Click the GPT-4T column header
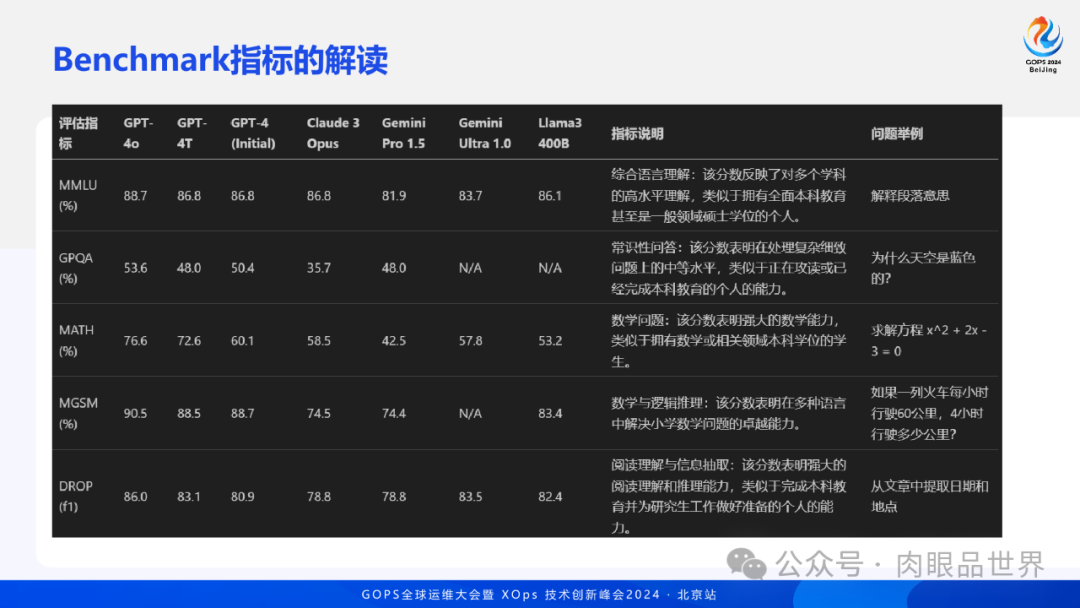This screenshot has height=608, width=1080. [x=191, y=133]
